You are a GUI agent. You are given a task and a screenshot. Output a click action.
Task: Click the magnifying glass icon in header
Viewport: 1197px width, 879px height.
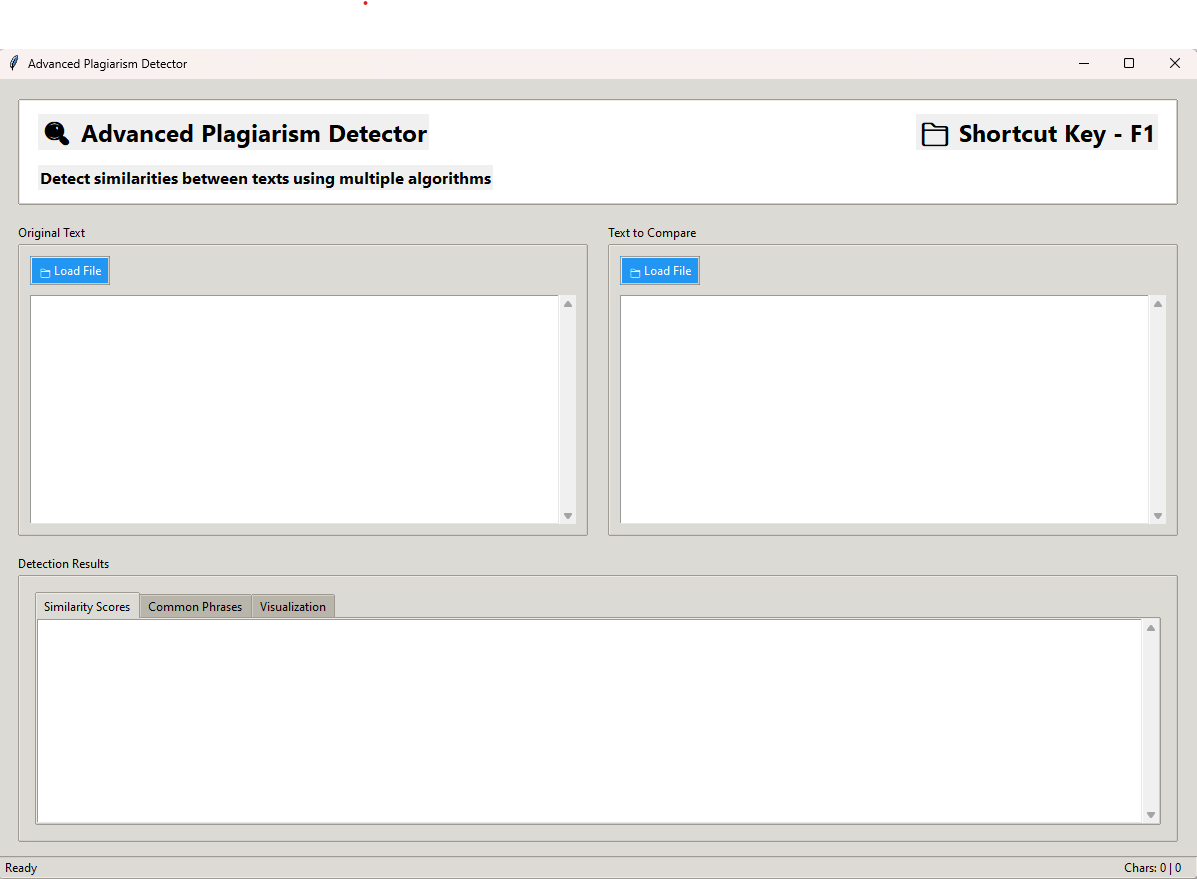click(57, 133)
